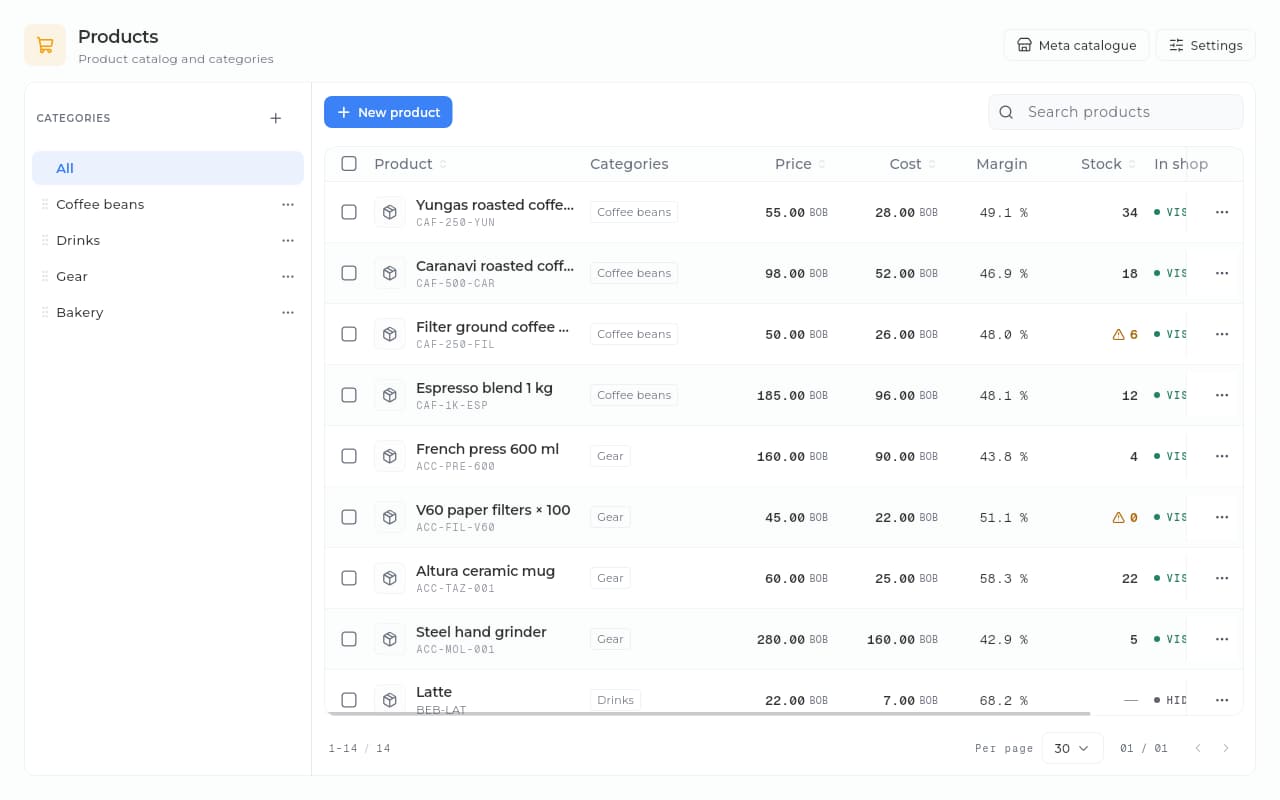Screen dimensions: 1280x800
Task: Sort products by Price
Action: 800,164
